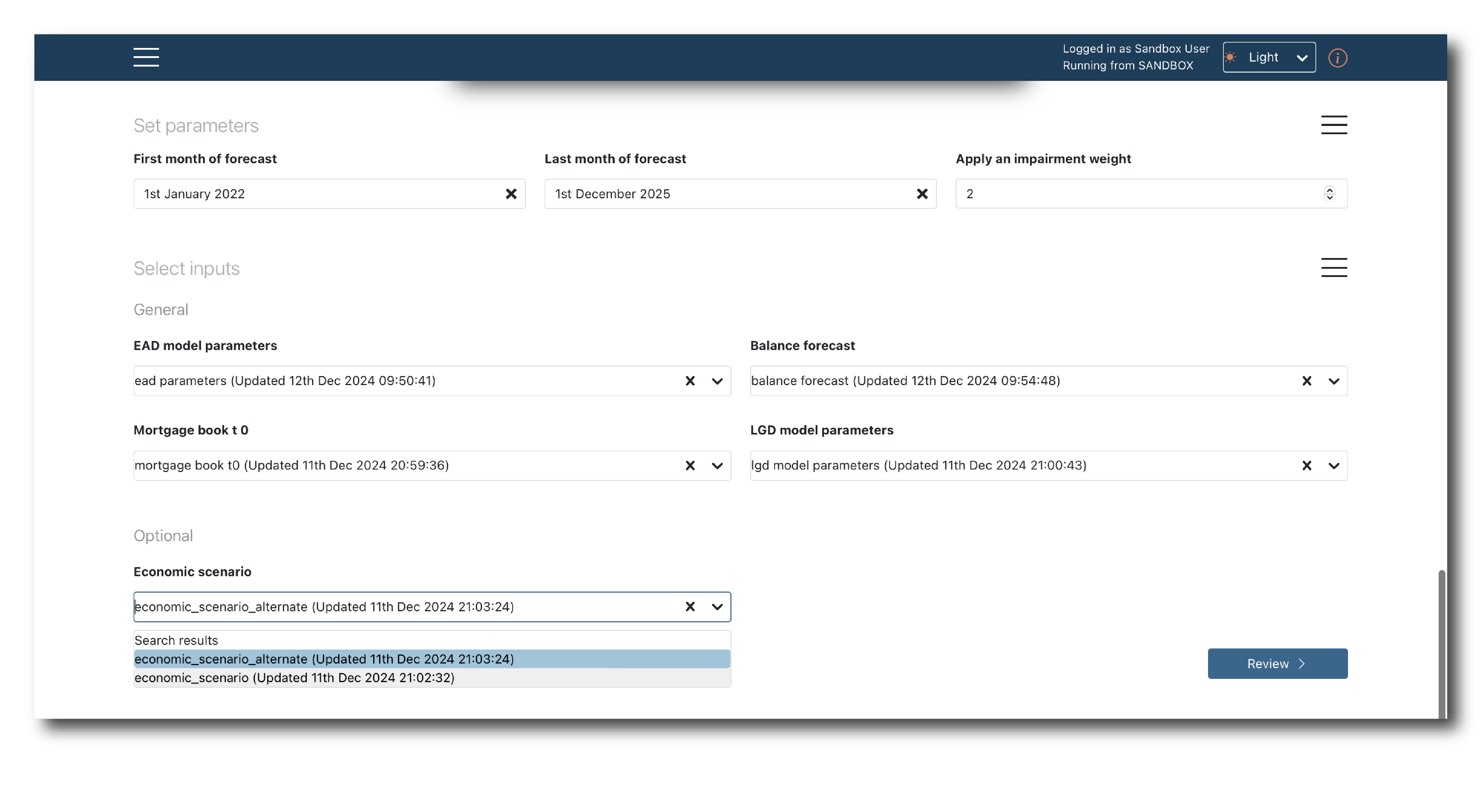Clear the EAD model parameters selection

[x=690, y=381]
